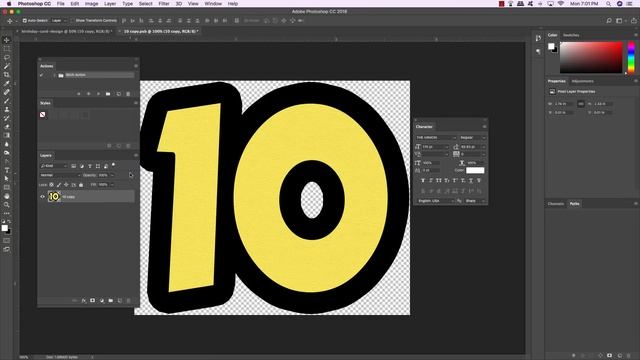Screen dimensions: 640x360
Task: Switch to Adjustments tab
Action: [582, 81]
